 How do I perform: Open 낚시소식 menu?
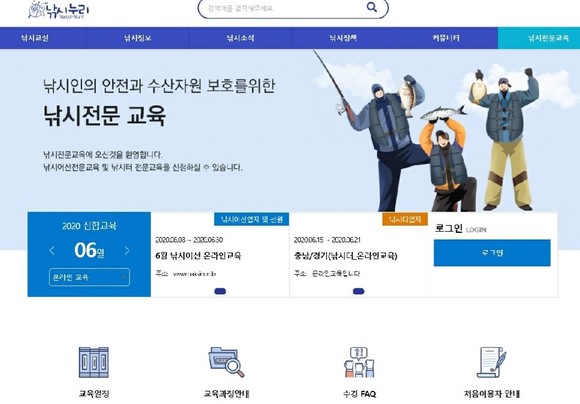point(240,38)
